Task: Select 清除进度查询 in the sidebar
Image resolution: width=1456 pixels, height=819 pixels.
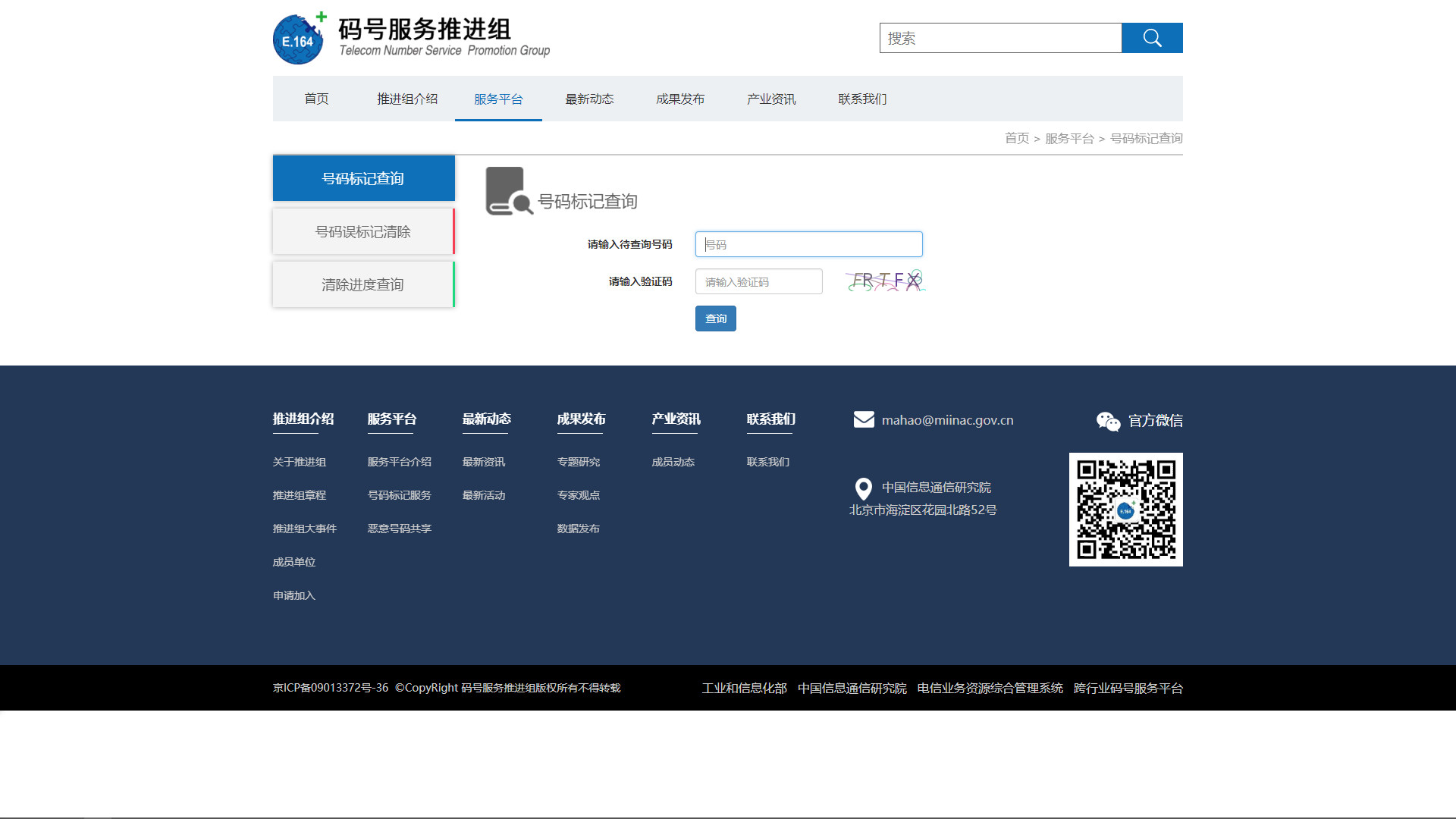Action: click(363, 284)
